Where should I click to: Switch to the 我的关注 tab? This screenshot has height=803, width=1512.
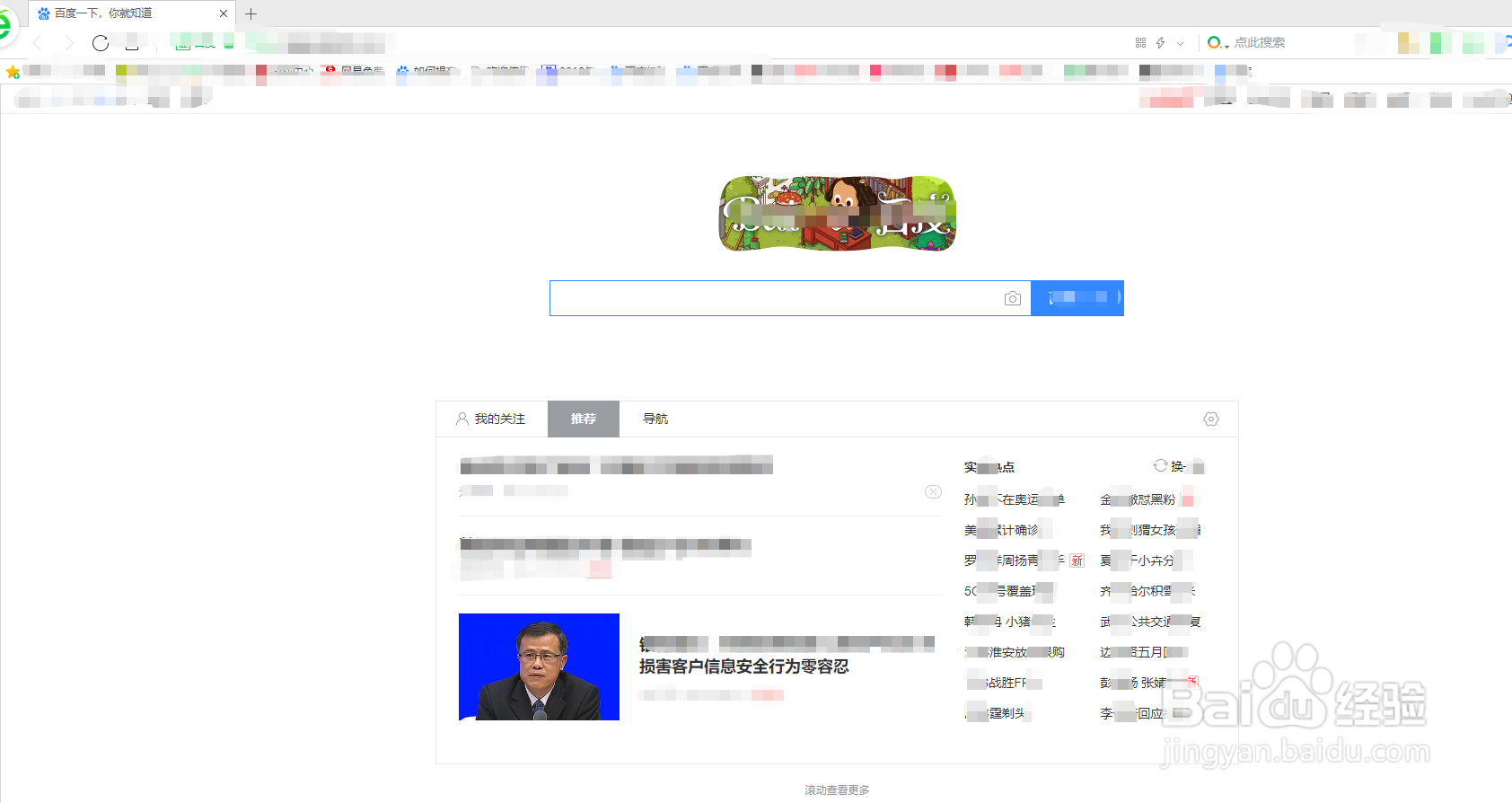(x=491, y=419)
